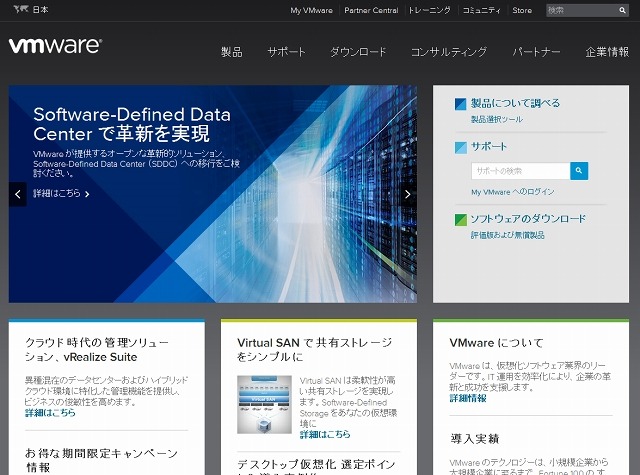The image size is (640, 475).
Task: Open the パートナー menu
Action: click(x=536, y=52)
